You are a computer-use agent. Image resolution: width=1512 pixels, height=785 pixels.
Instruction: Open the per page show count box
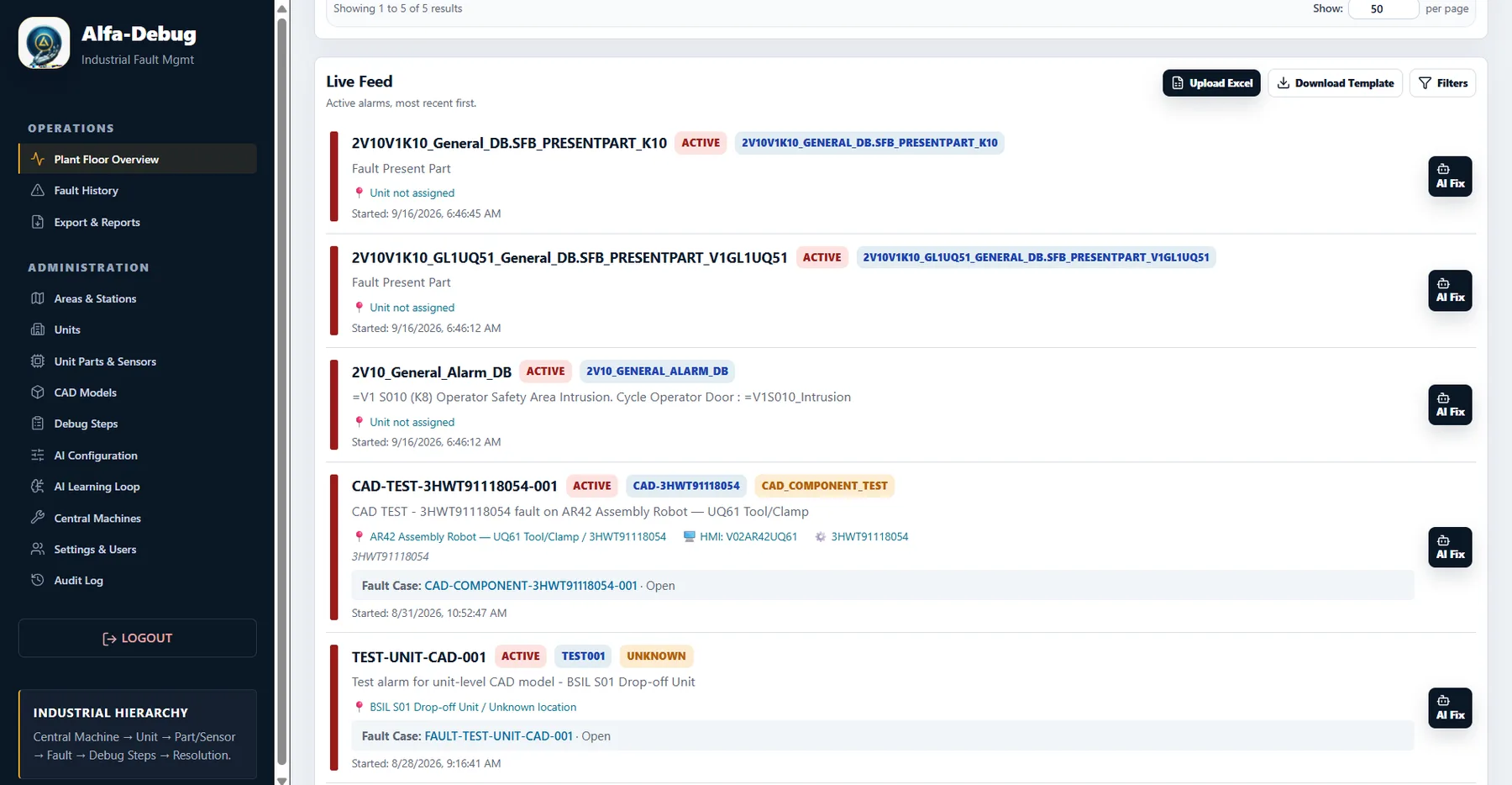click(1383, 9)
